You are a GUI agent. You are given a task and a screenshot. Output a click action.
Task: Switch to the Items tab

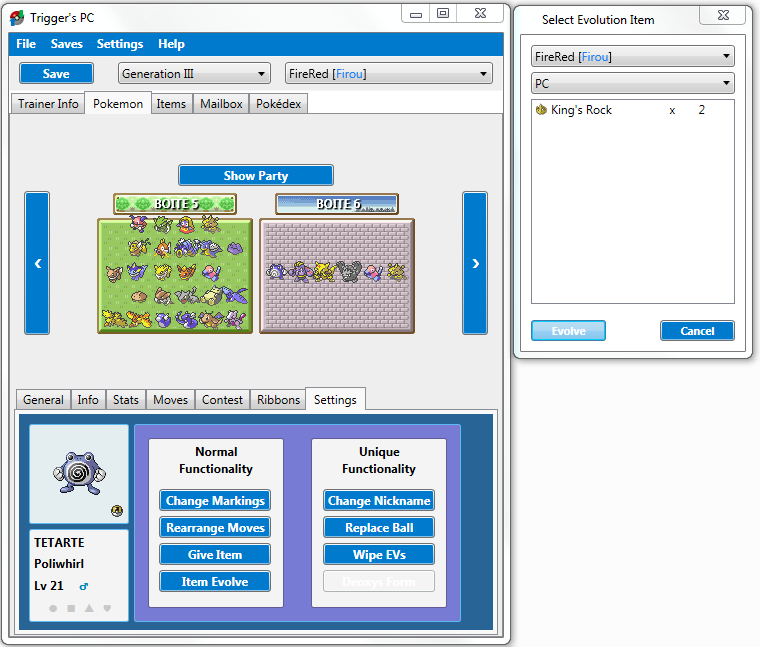171,104
